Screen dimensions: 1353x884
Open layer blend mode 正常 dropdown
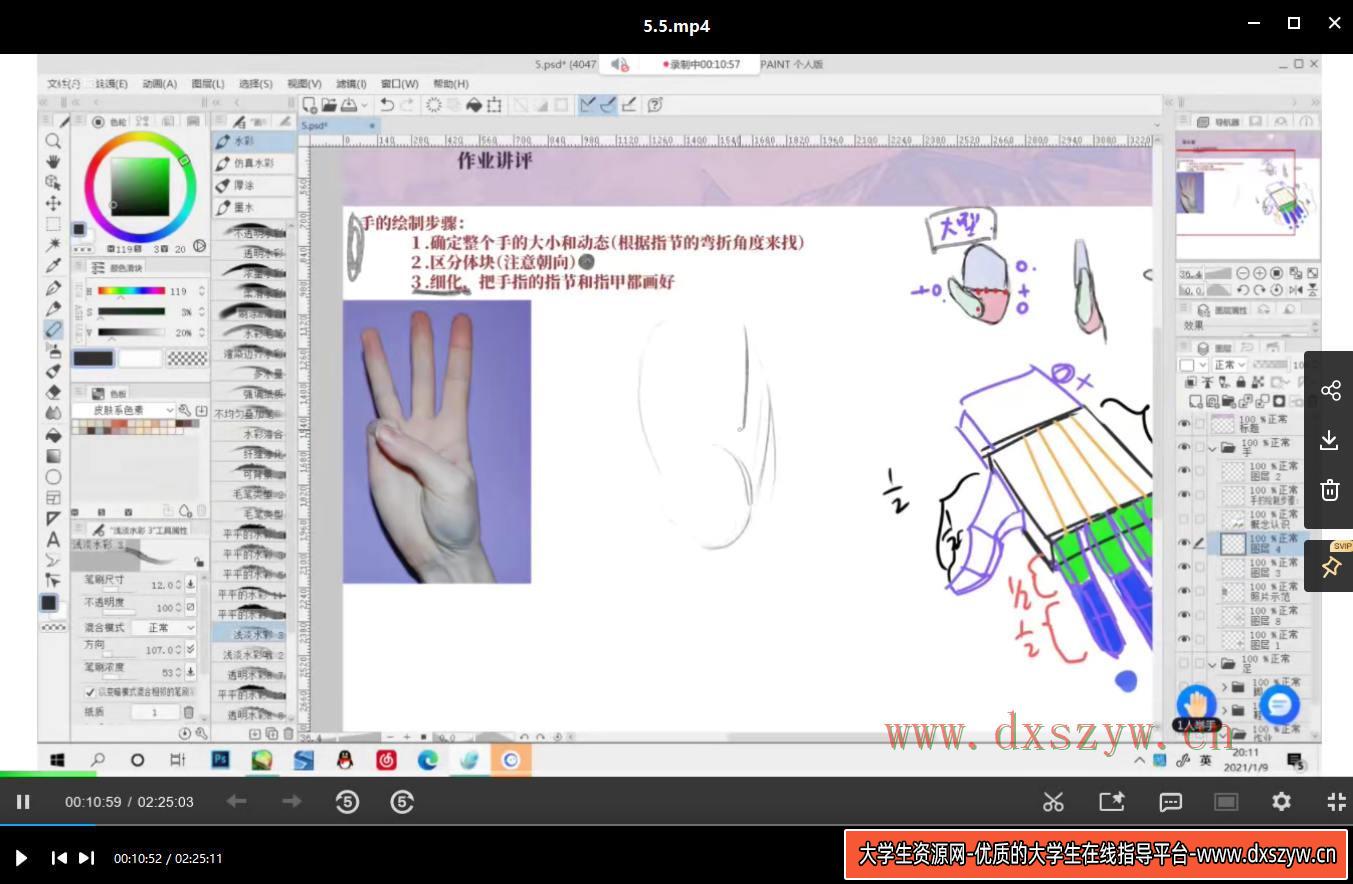(1229, 365)
